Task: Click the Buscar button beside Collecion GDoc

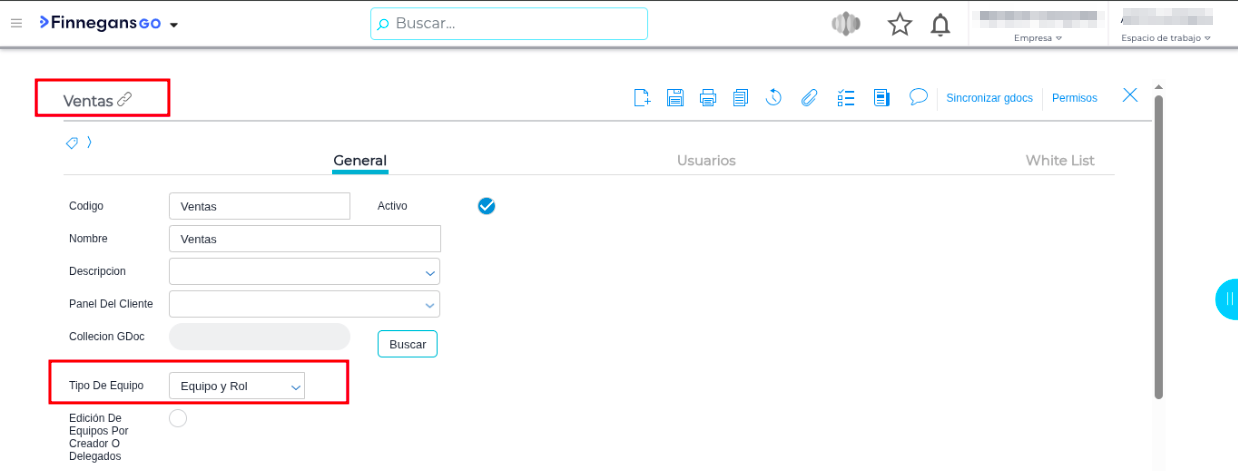Action: 407,344
